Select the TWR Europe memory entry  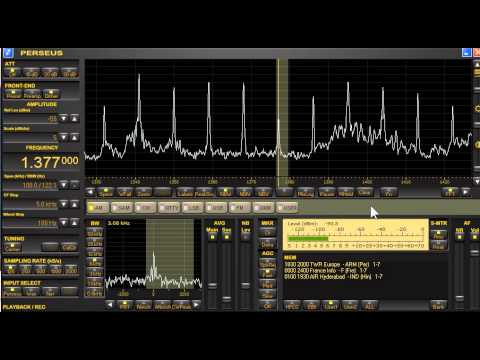332,264
